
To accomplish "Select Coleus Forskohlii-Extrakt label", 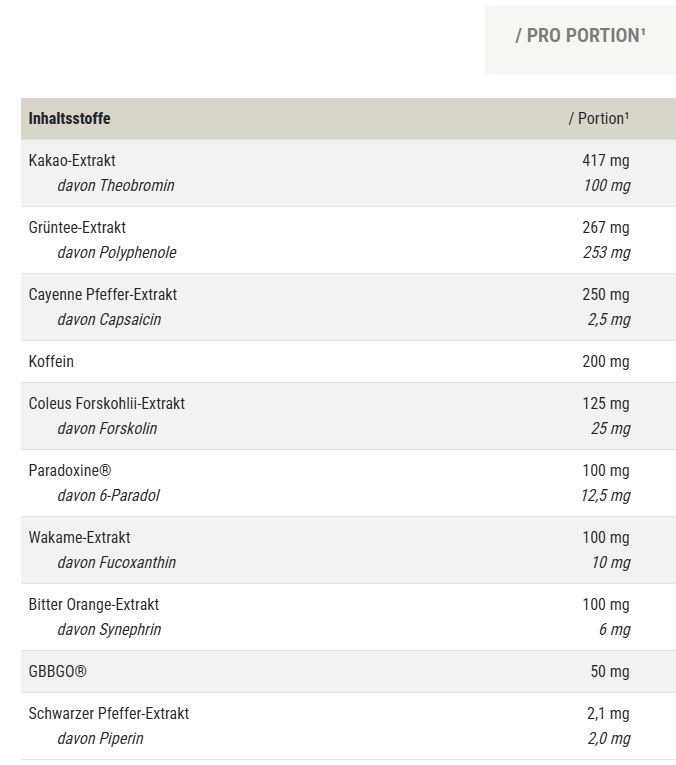I will click(106, 403).
